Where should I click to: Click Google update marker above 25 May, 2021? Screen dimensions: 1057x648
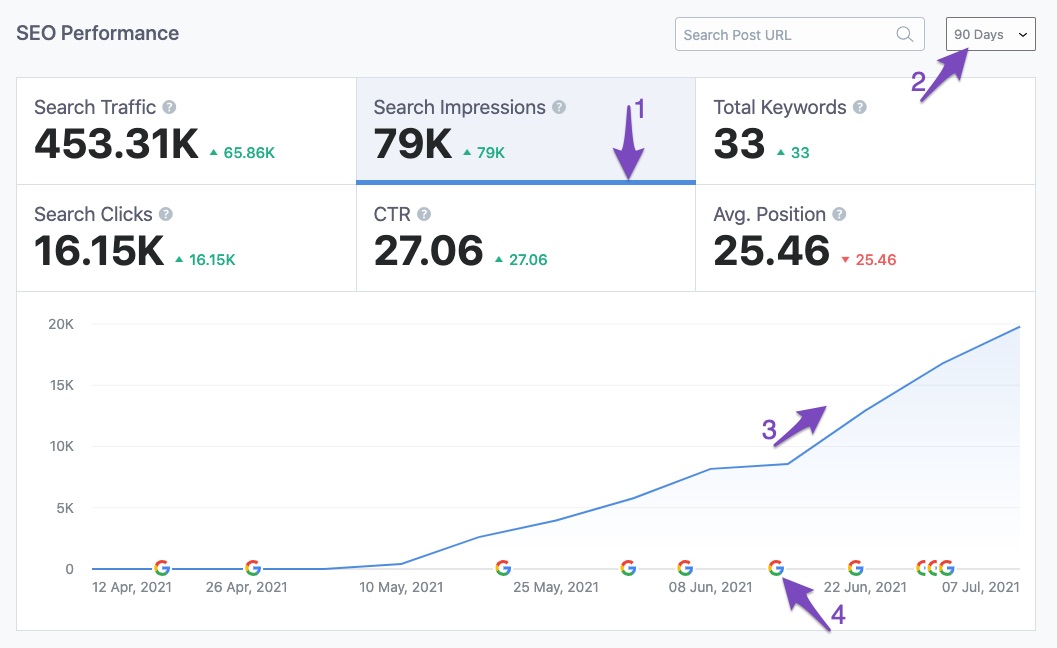[503, 568]
